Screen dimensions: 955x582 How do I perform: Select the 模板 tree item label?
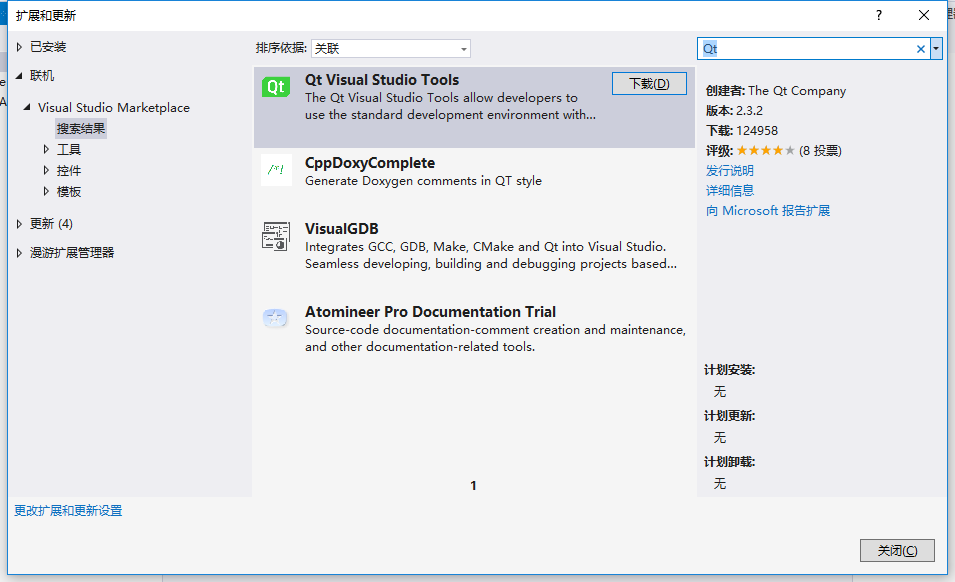69,192
